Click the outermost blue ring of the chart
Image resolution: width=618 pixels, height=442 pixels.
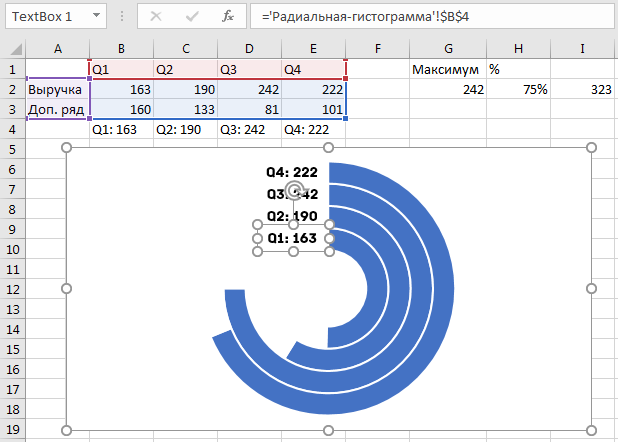443,289
